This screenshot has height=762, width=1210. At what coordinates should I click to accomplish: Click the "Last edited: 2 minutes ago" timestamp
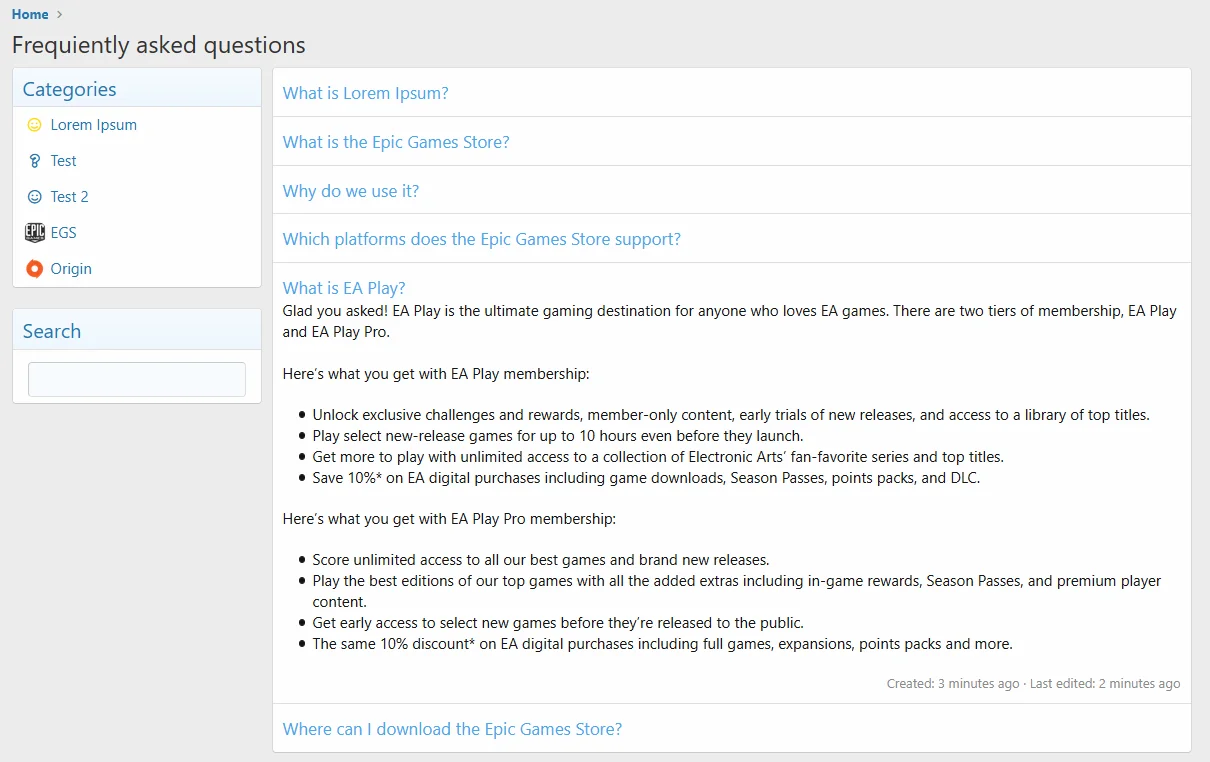pos(1105,684)
